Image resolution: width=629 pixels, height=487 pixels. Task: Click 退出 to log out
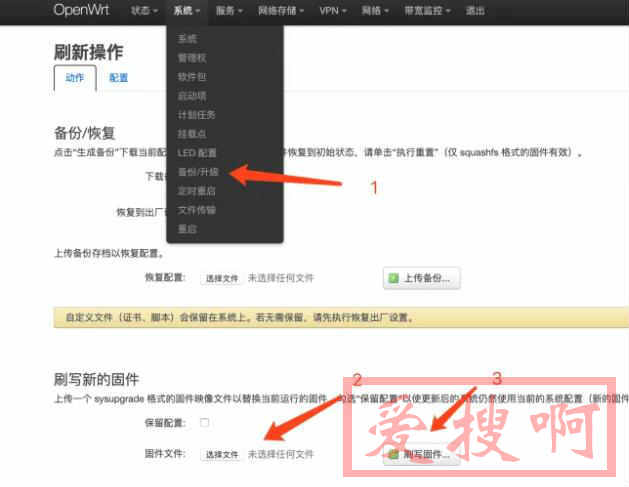tap(475, 11)
